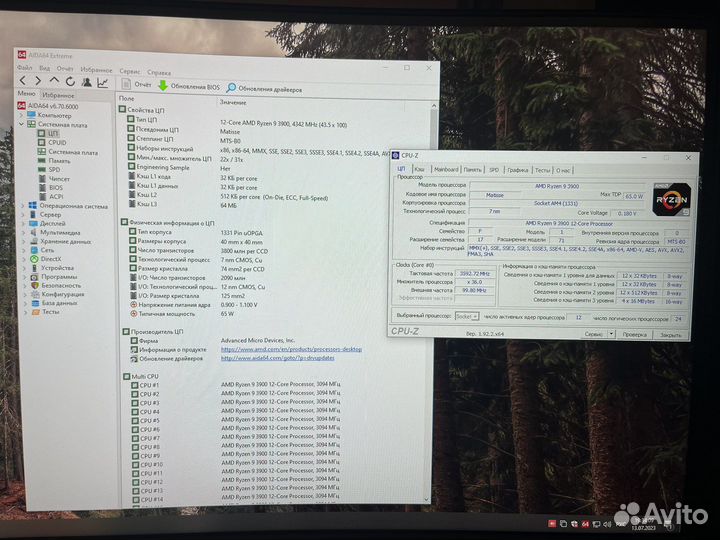The image size is (720, 540).
Task: Switch to Mainboard tab in CPU-Z
Action: click(446, 169)
